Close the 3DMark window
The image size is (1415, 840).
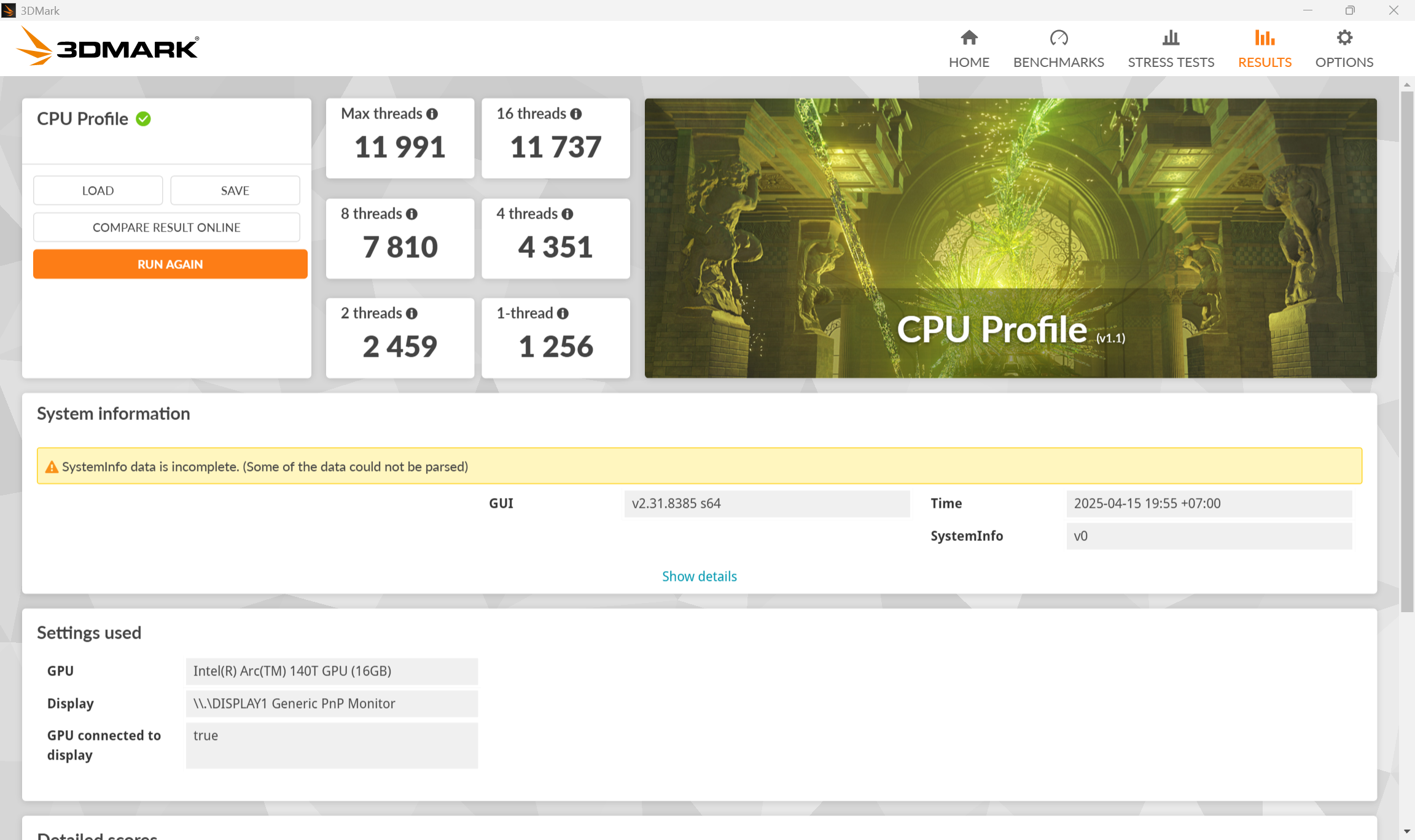[x=1394, y=10]
